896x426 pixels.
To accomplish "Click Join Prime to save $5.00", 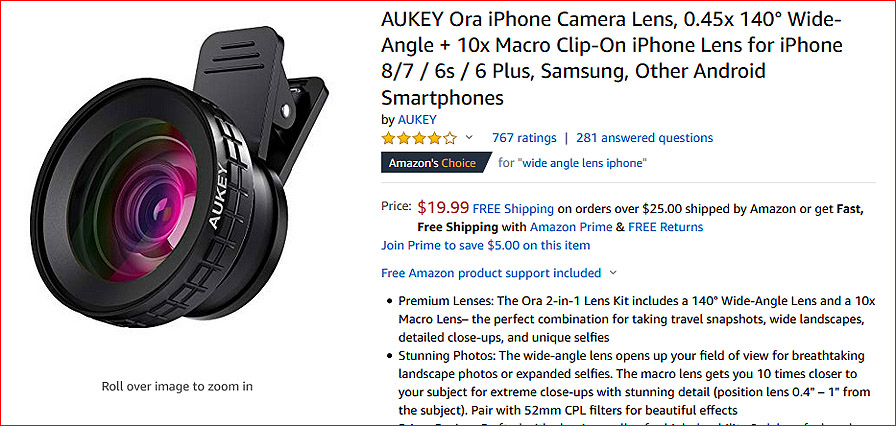I will [485, 245].
